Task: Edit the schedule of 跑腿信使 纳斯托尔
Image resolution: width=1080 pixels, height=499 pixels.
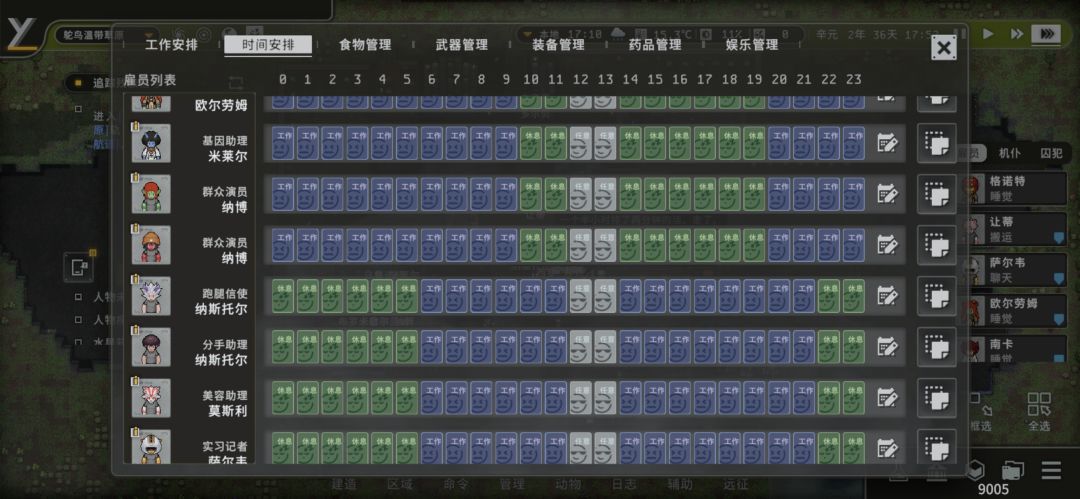Action: [x=887, y=296]
